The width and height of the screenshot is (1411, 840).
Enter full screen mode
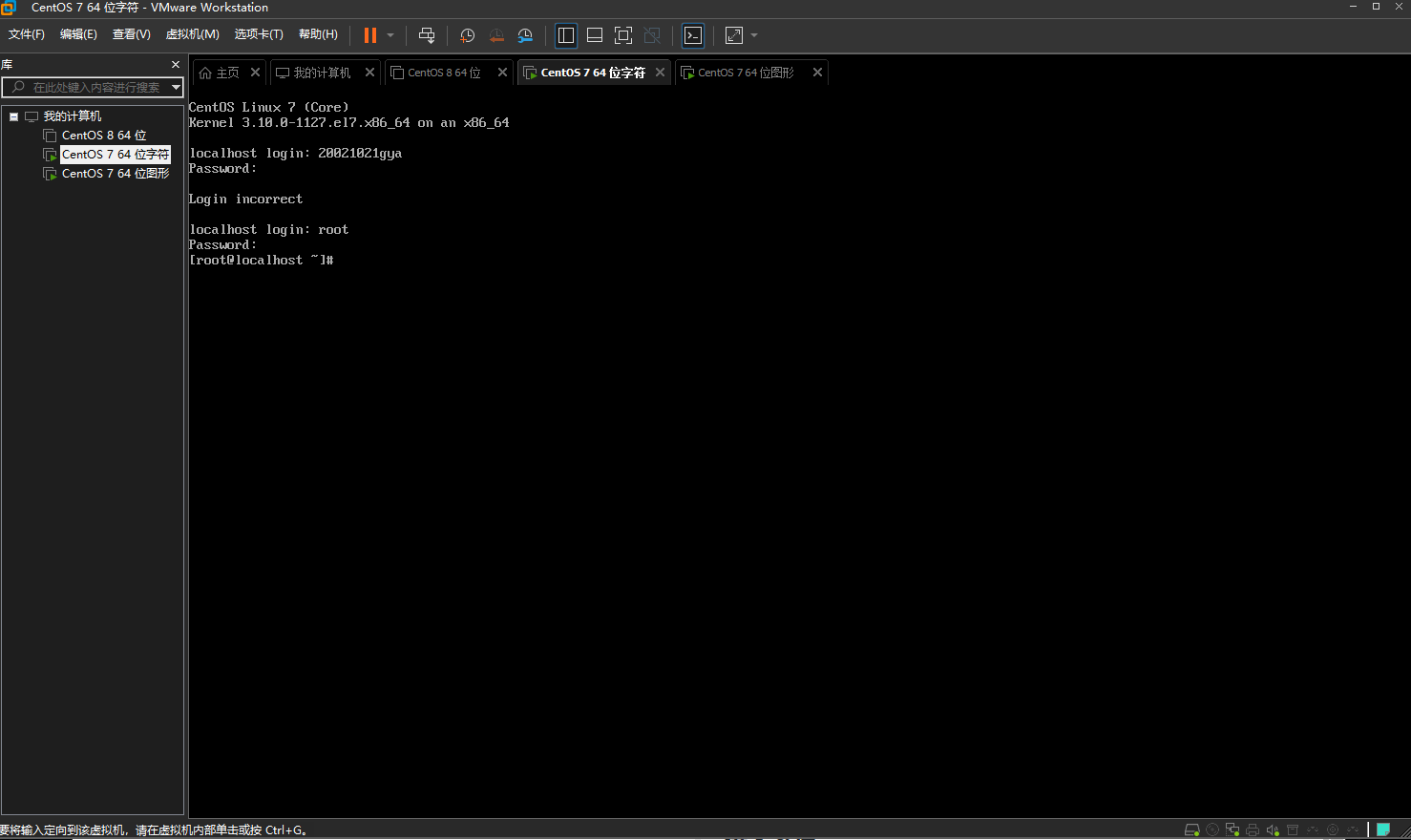point(623,35)
